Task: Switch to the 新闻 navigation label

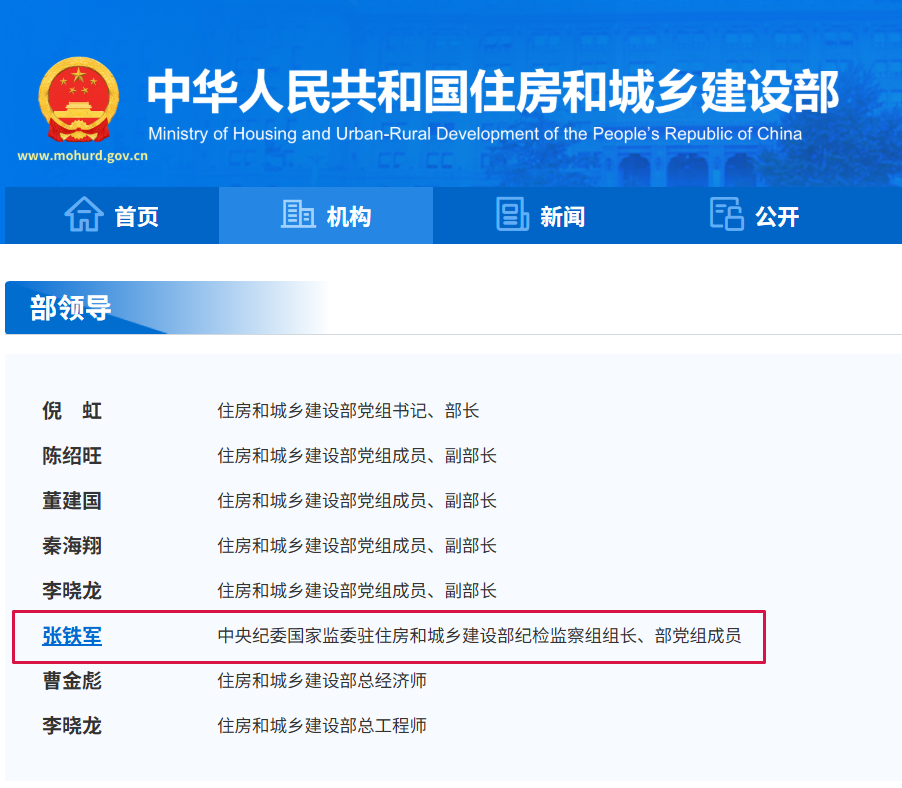Action: click(x=562, y=217)
